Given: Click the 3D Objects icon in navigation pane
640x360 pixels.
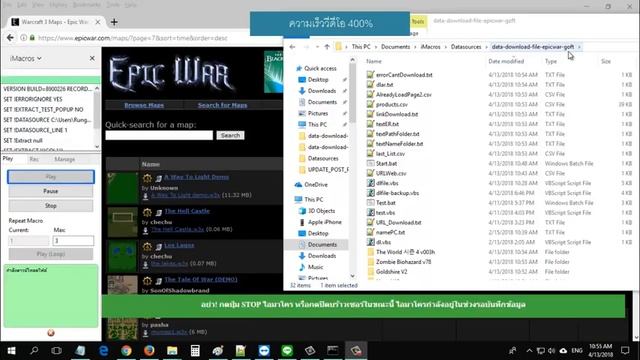Looking at the screenshot, I should pyautogui.click(x=302, y=211).
